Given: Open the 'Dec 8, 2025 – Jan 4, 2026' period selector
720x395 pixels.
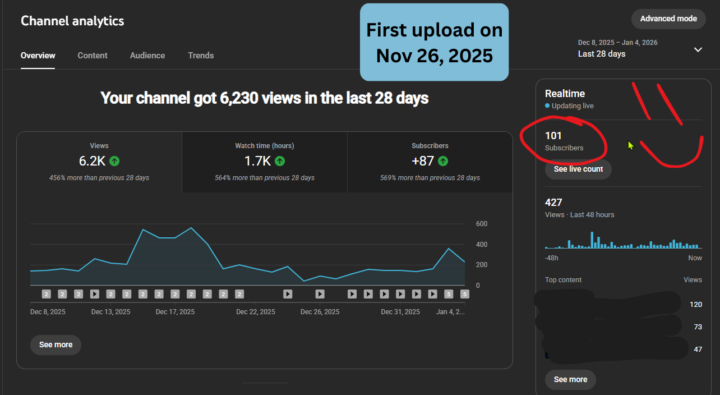Looking at the screenshot, I should 640,48.
